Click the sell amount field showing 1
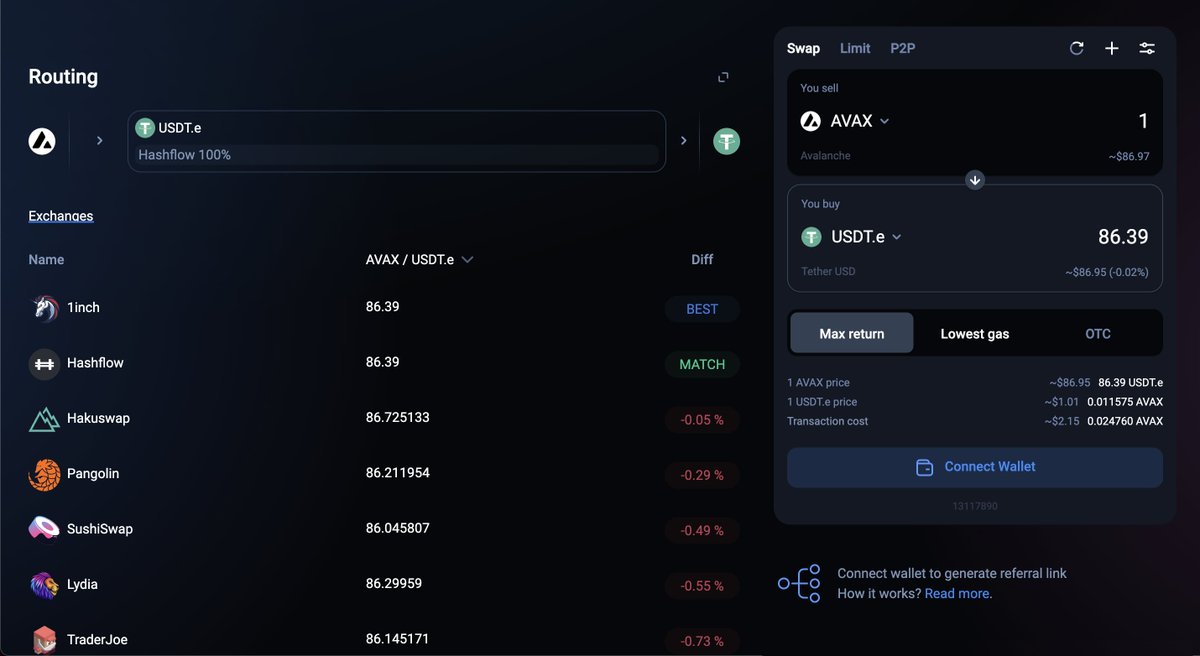Image resolution: width=1200 pixels, height=656 pixels. pyautogui.click(x=1143, y=121)
